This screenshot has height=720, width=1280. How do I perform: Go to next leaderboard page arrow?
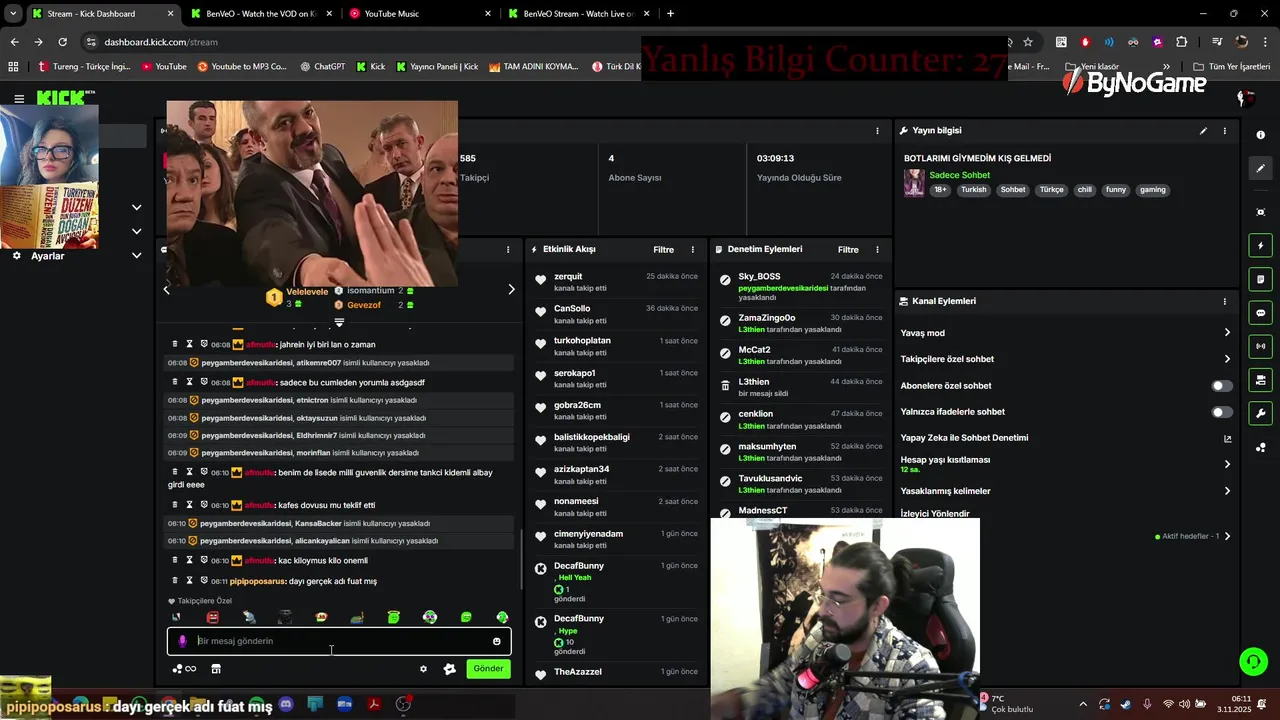[511, 290]
